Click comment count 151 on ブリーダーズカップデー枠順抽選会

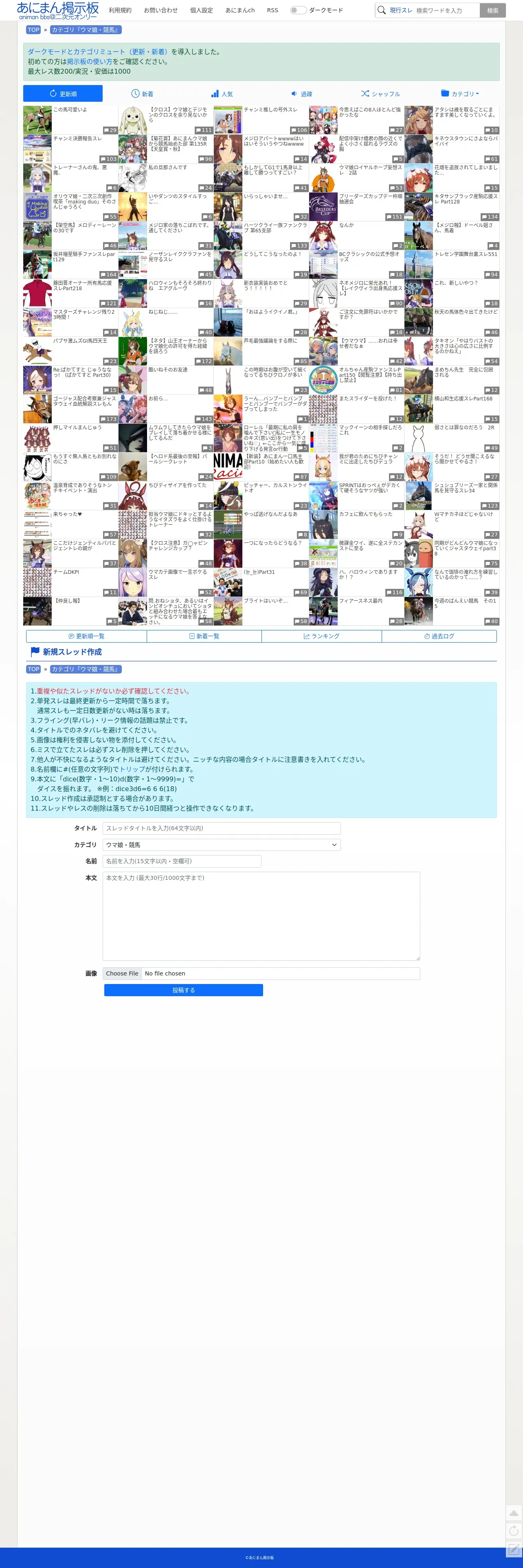pos(394,217)
